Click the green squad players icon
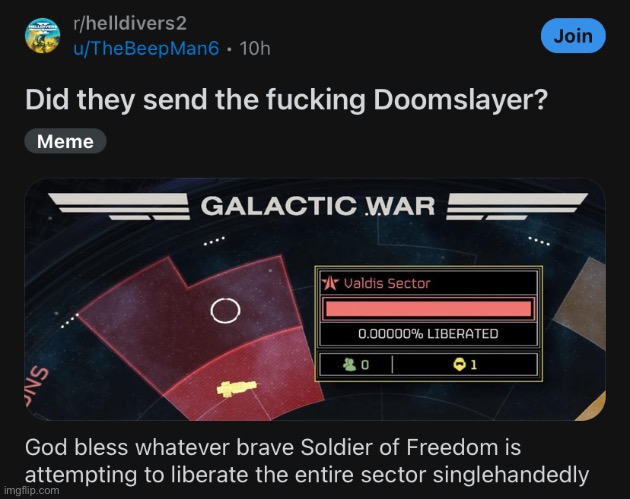The height and width of the screenshot is (499, 630). (350, 364)
